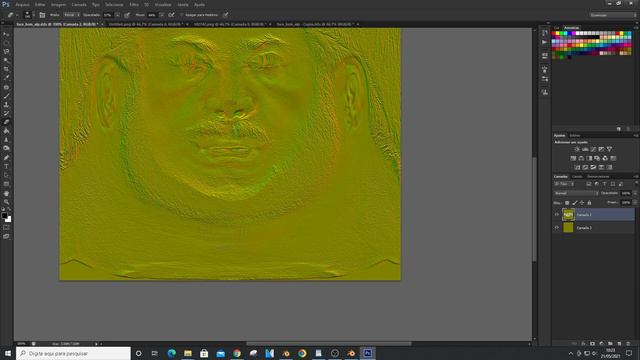
Task: Open the flow slider arrow
Action: click(162, 15)
